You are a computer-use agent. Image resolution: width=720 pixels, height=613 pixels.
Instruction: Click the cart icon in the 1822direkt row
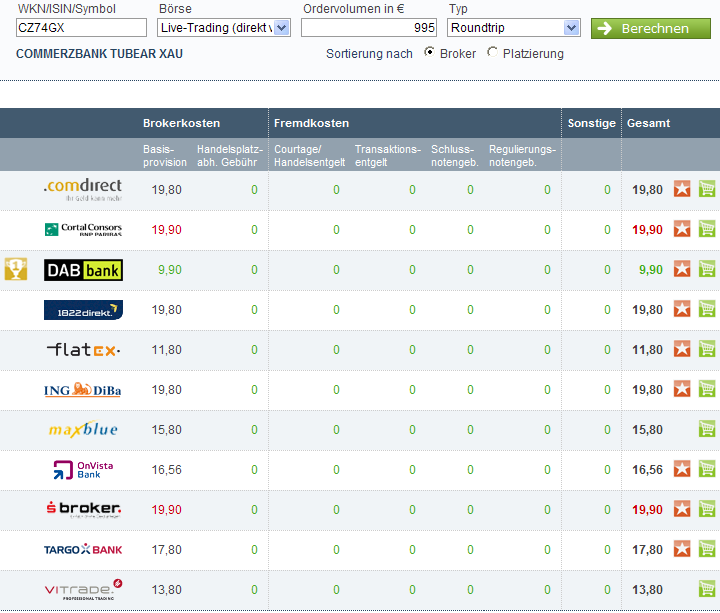click(707, 309)
